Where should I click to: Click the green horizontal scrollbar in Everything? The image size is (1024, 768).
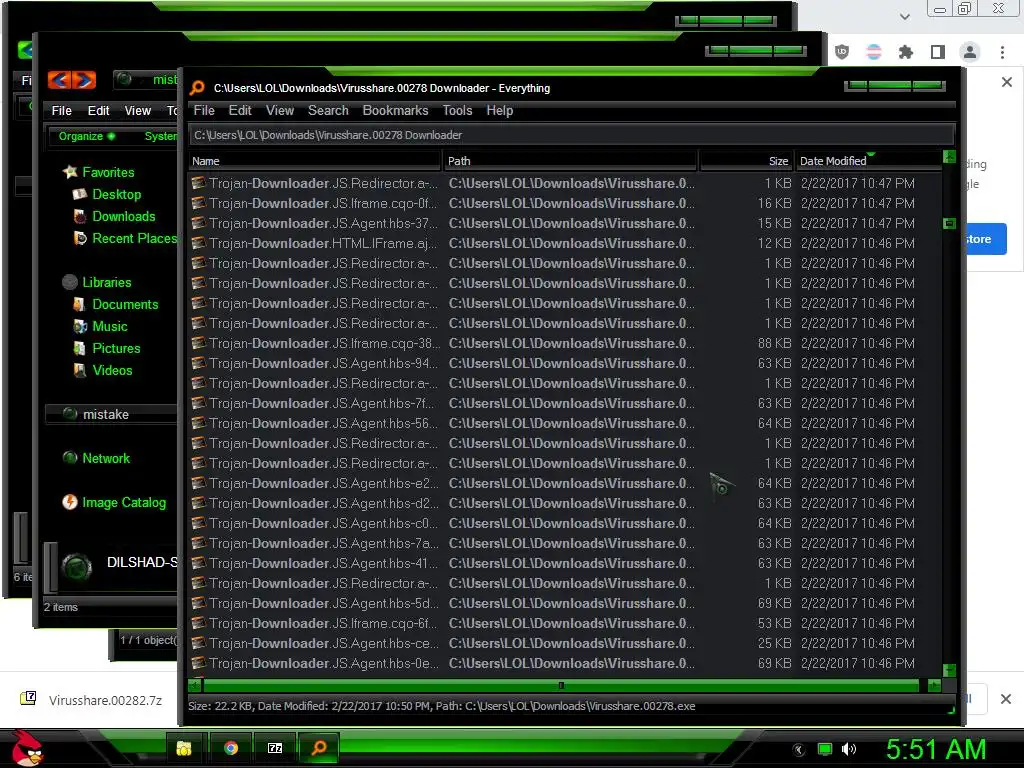coord(561,685)
